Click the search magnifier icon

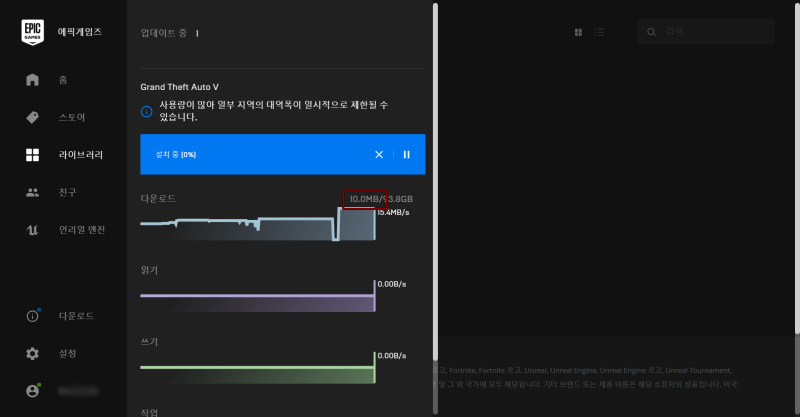651,32
